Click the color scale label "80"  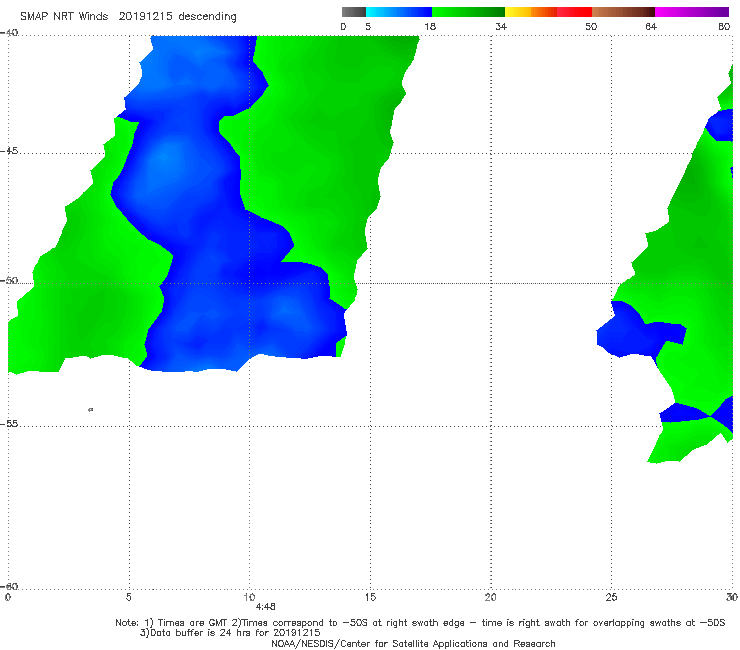[724, 26]
